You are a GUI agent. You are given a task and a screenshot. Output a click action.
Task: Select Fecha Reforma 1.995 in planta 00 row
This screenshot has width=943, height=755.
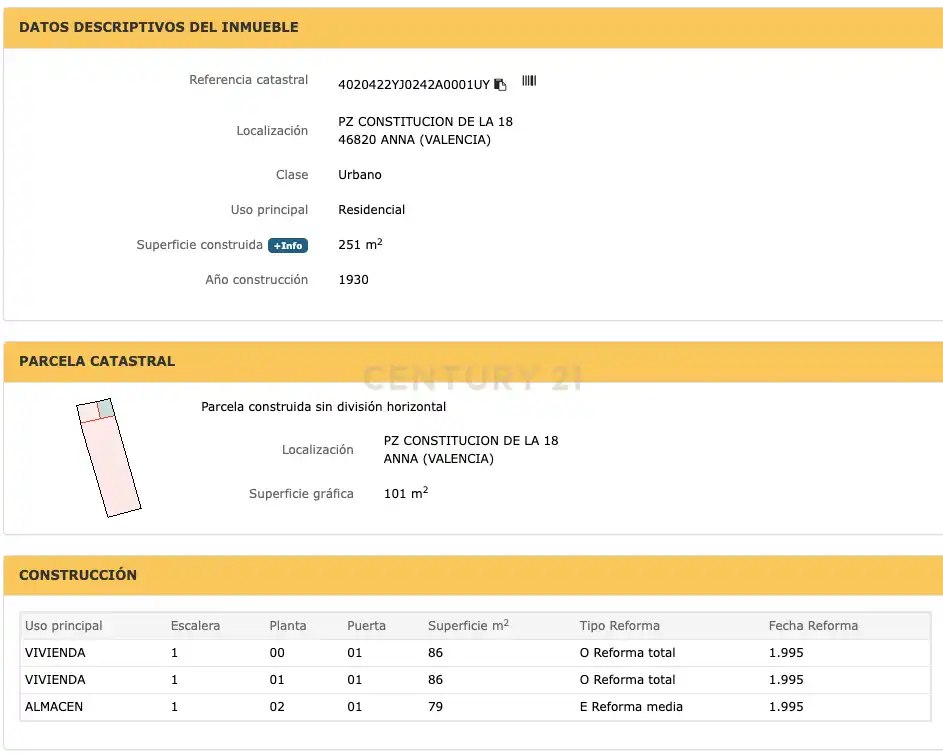pyautogui.click(x=786, y=653)
